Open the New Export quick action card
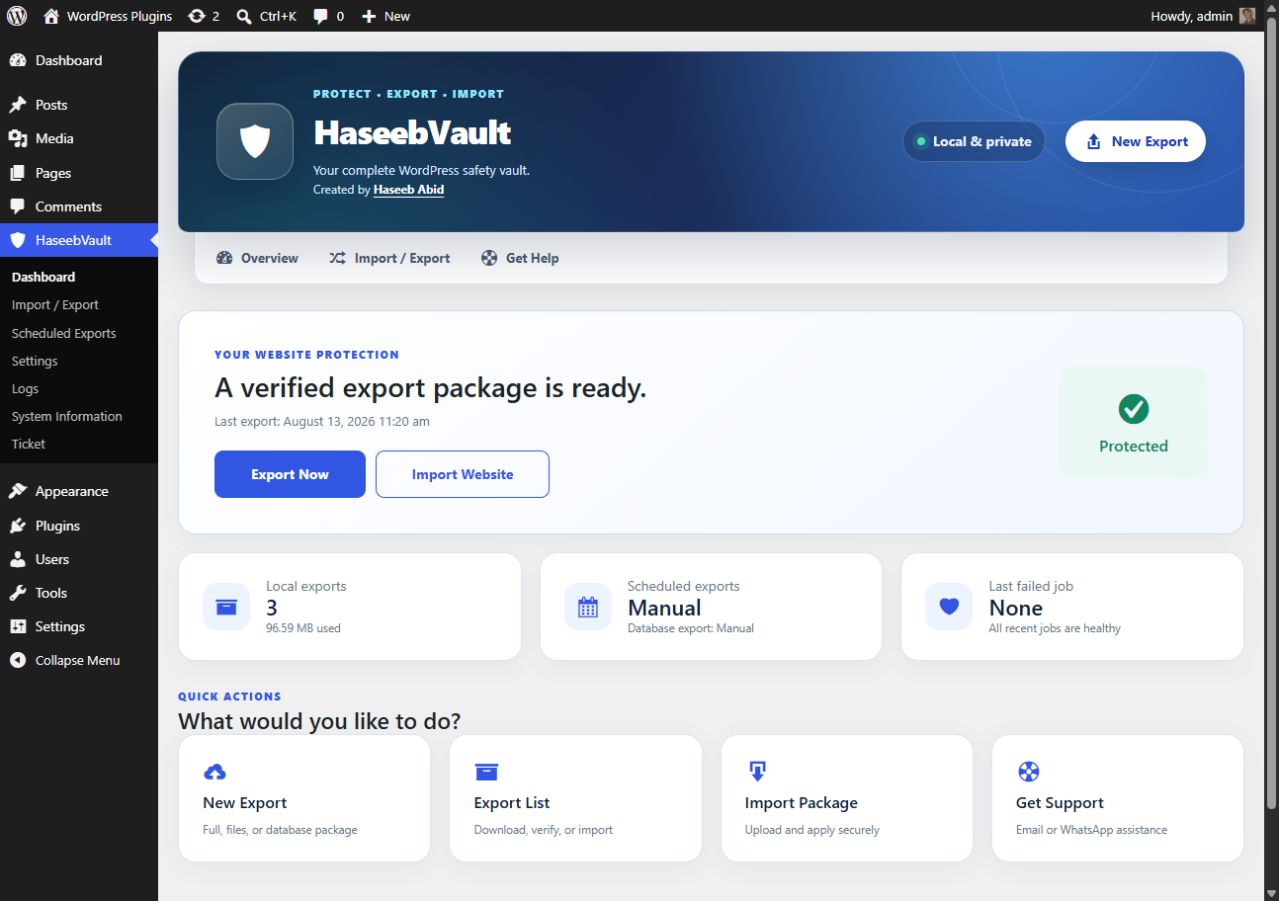Screen dimensions: 1279x901 tap(304, 798)
